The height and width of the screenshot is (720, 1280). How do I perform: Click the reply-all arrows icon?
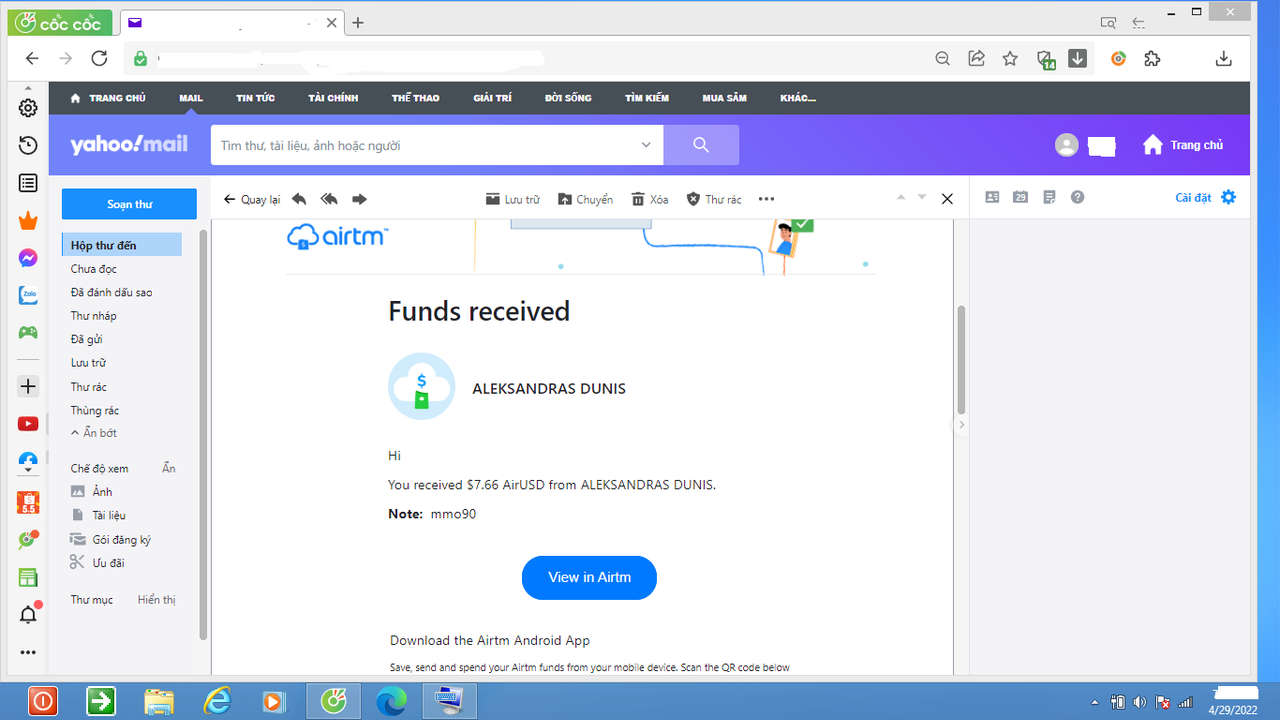(x=329, y=199)
